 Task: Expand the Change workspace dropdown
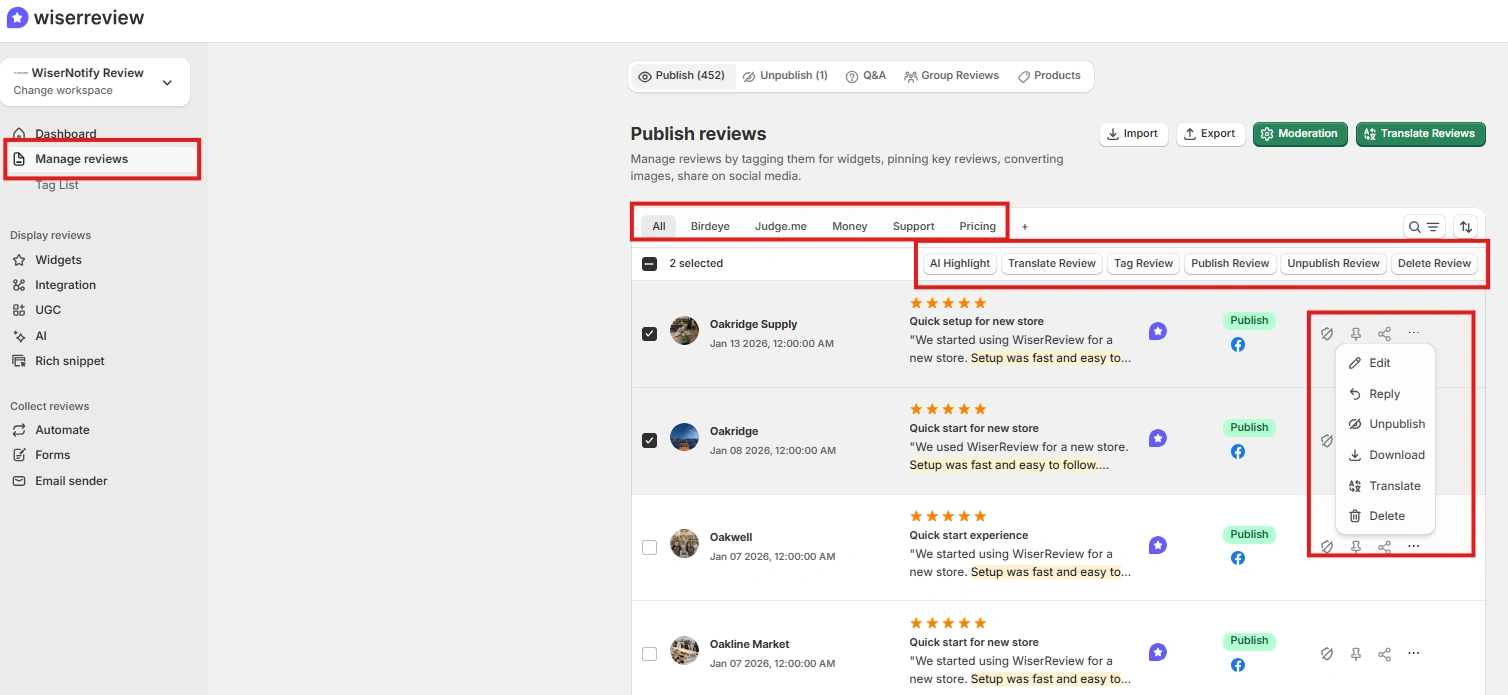tap(167, 83)
